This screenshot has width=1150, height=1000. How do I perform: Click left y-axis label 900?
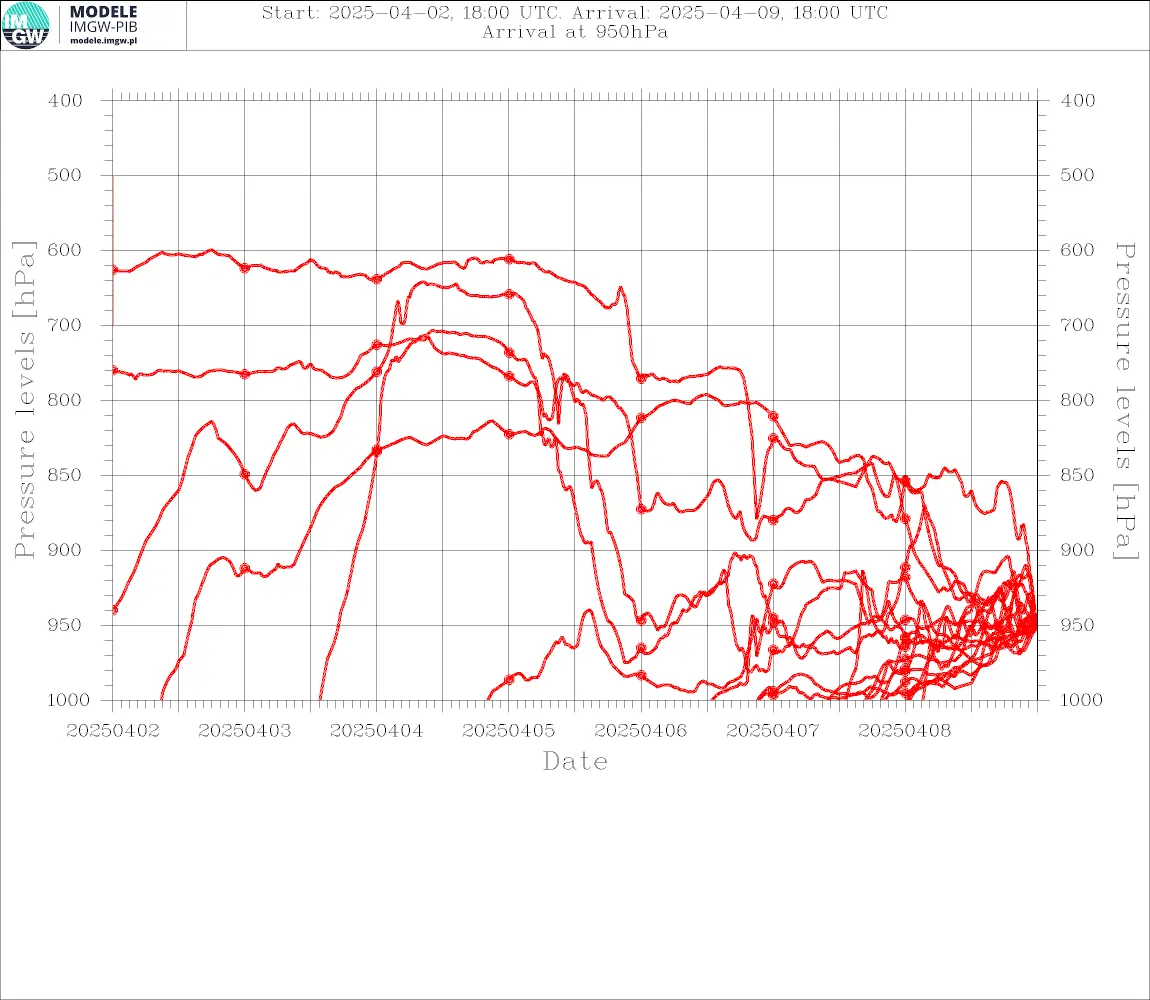66,550
